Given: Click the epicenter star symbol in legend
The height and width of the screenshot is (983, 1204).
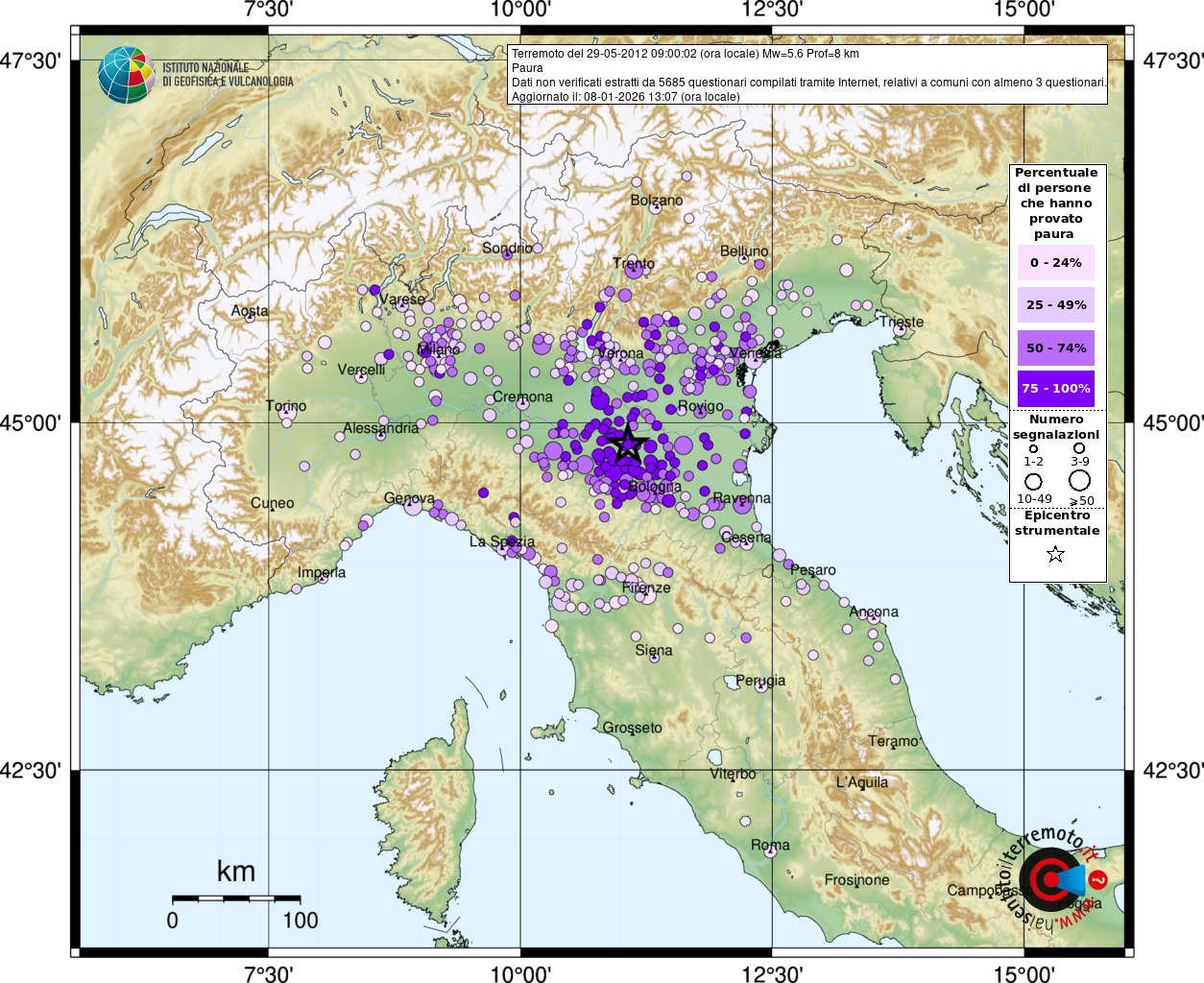Looking at the screenshot, I should pos(1055,554).
